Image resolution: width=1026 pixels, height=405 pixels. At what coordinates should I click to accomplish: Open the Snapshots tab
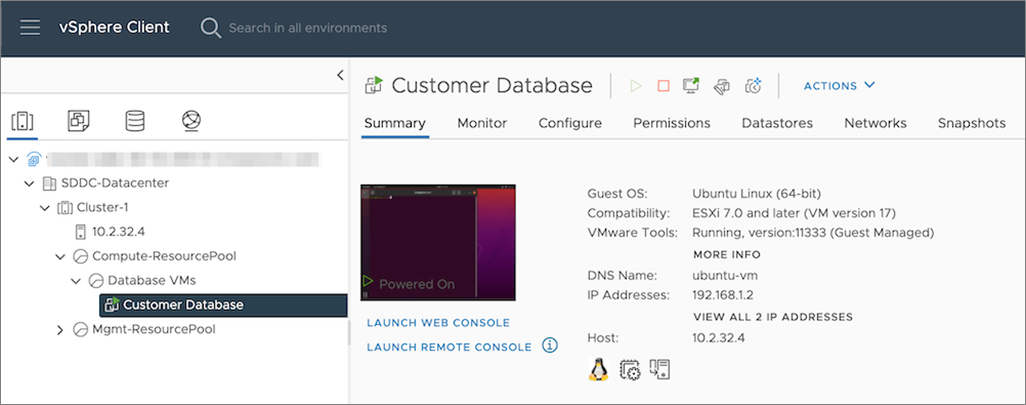(x=972, y=123)
